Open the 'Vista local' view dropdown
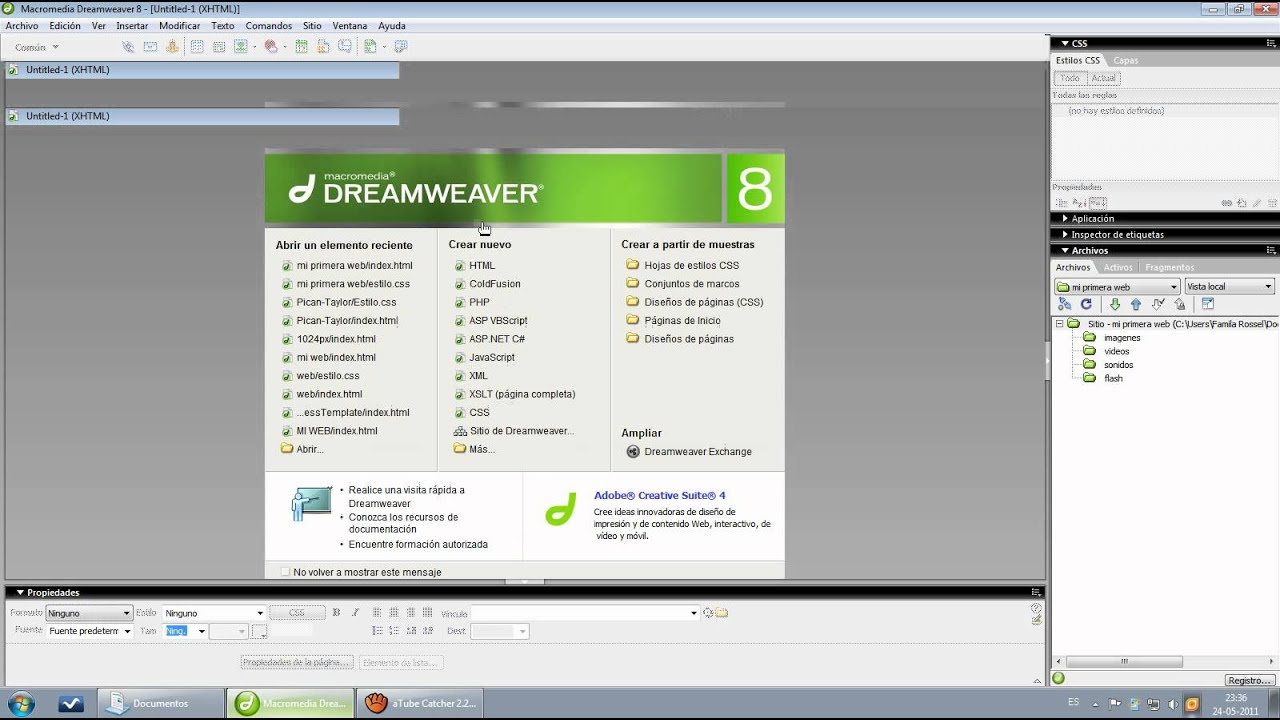The image size is (1280, 720). click(1229, 287)
